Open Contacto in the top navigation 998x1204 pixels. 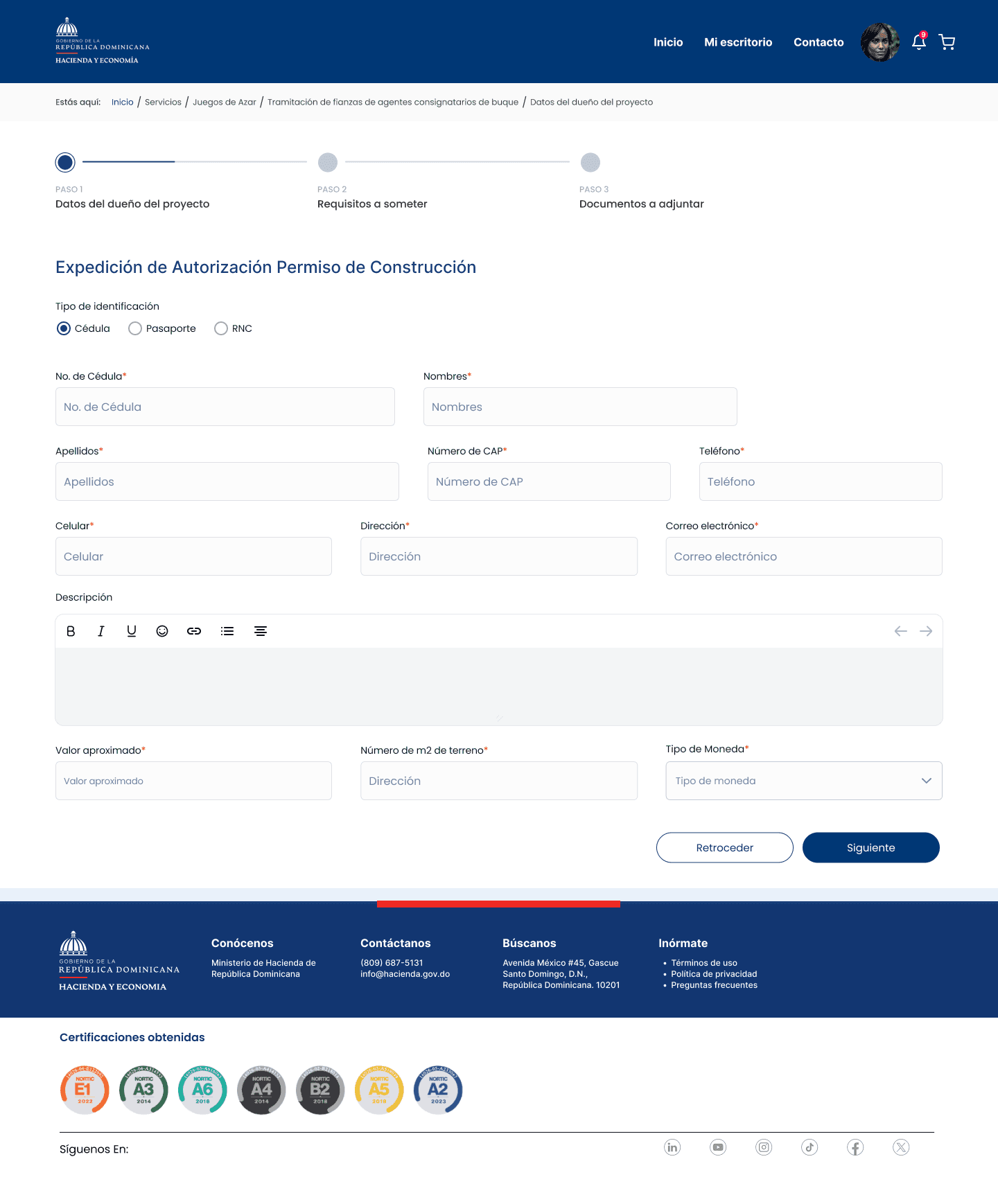[x=818, y=42]
